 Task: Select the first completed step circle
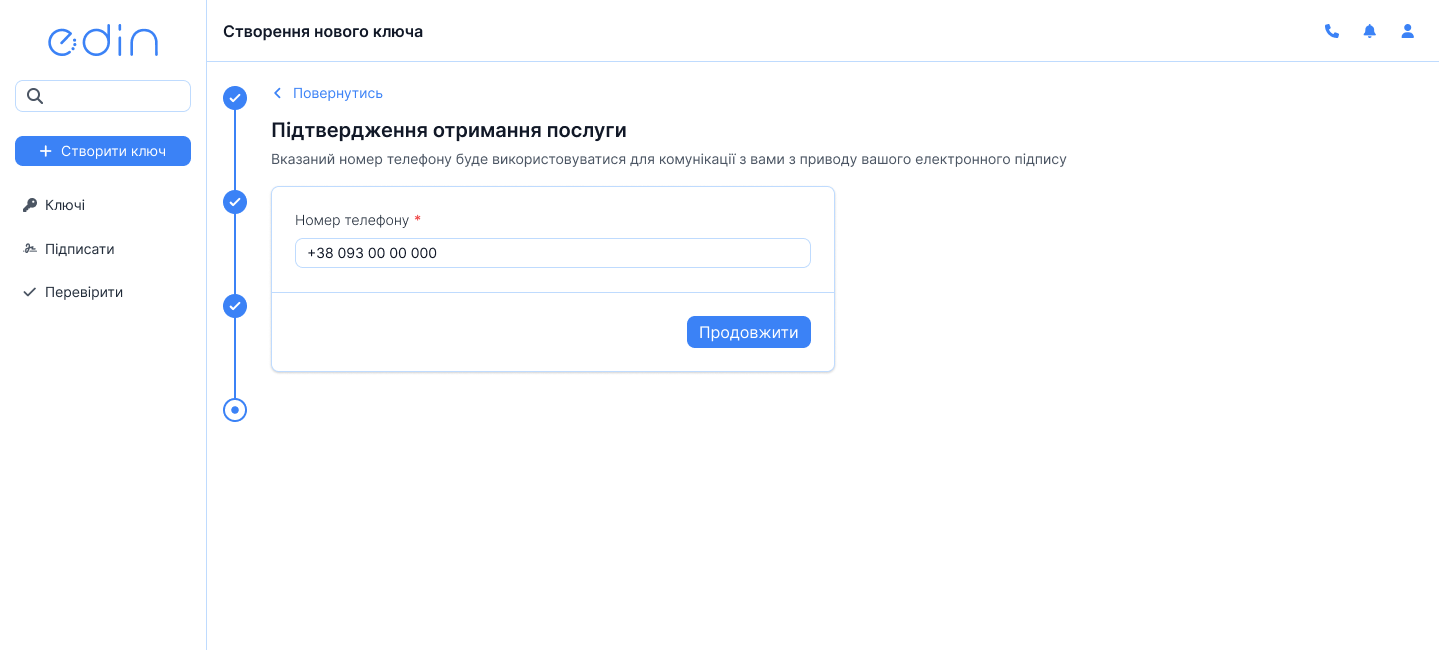[x=235, y=98]
